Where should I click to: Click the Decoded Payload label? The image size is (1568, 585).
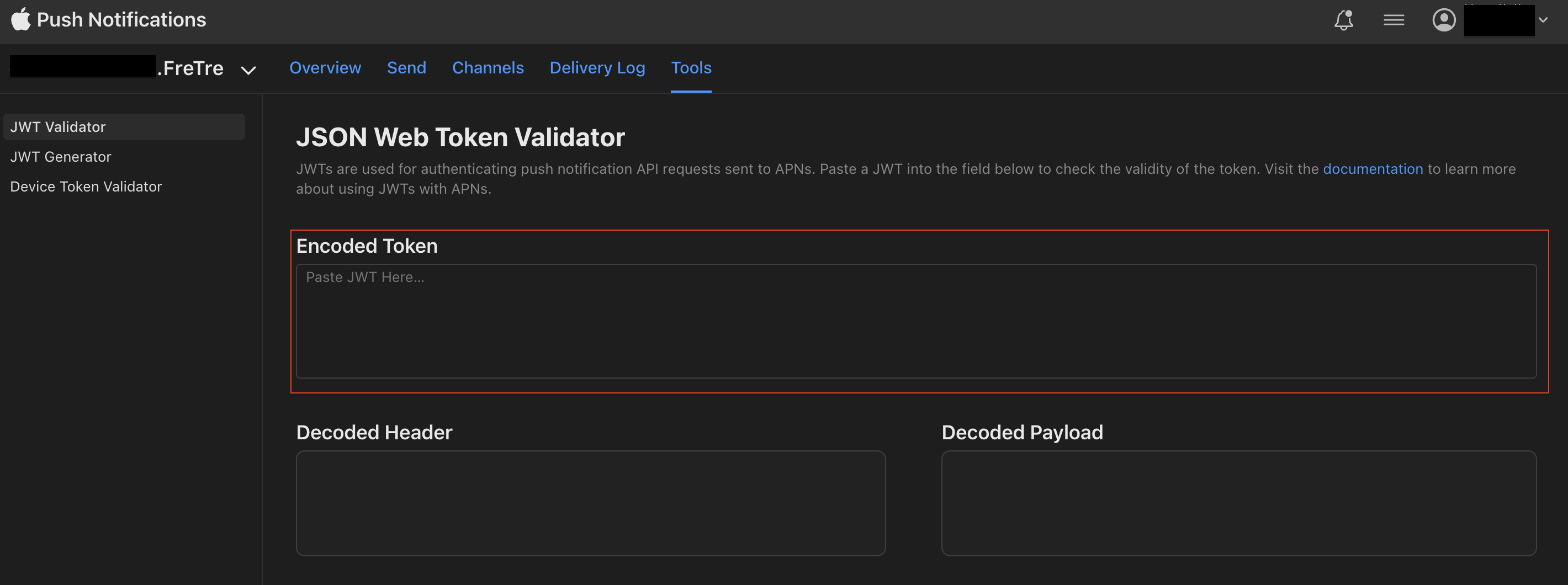(x=1022, y=432)
